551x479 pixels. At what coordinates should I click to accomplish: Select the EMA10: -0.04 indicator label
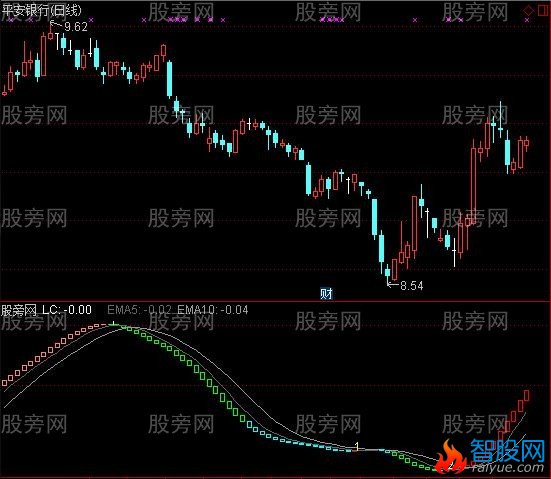click(x=213, y=310)
